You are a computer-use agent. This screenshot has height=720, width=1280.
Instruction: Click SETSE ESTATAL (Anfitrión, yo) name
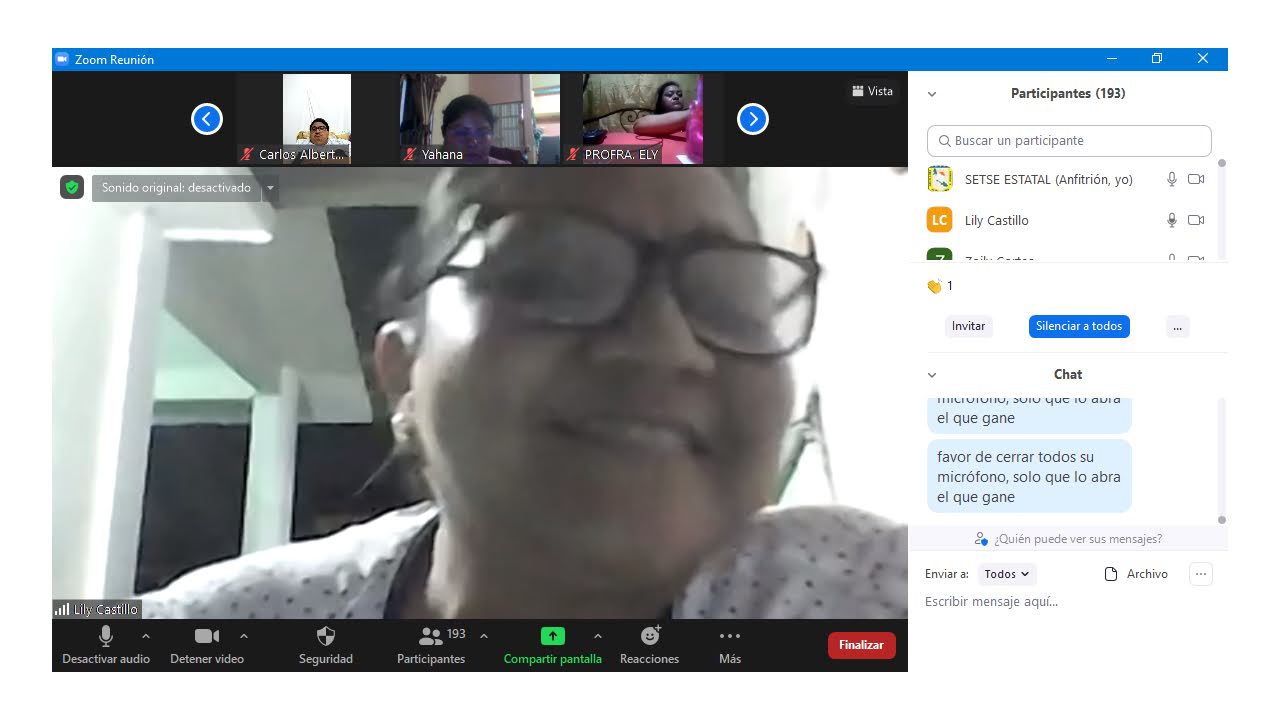1048,180
